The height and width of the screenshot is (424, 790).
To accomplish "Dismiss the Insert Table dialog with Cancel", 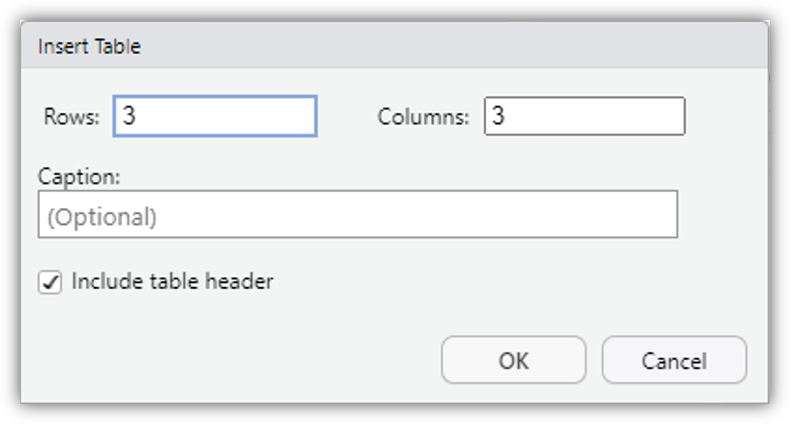I will 674,360.
